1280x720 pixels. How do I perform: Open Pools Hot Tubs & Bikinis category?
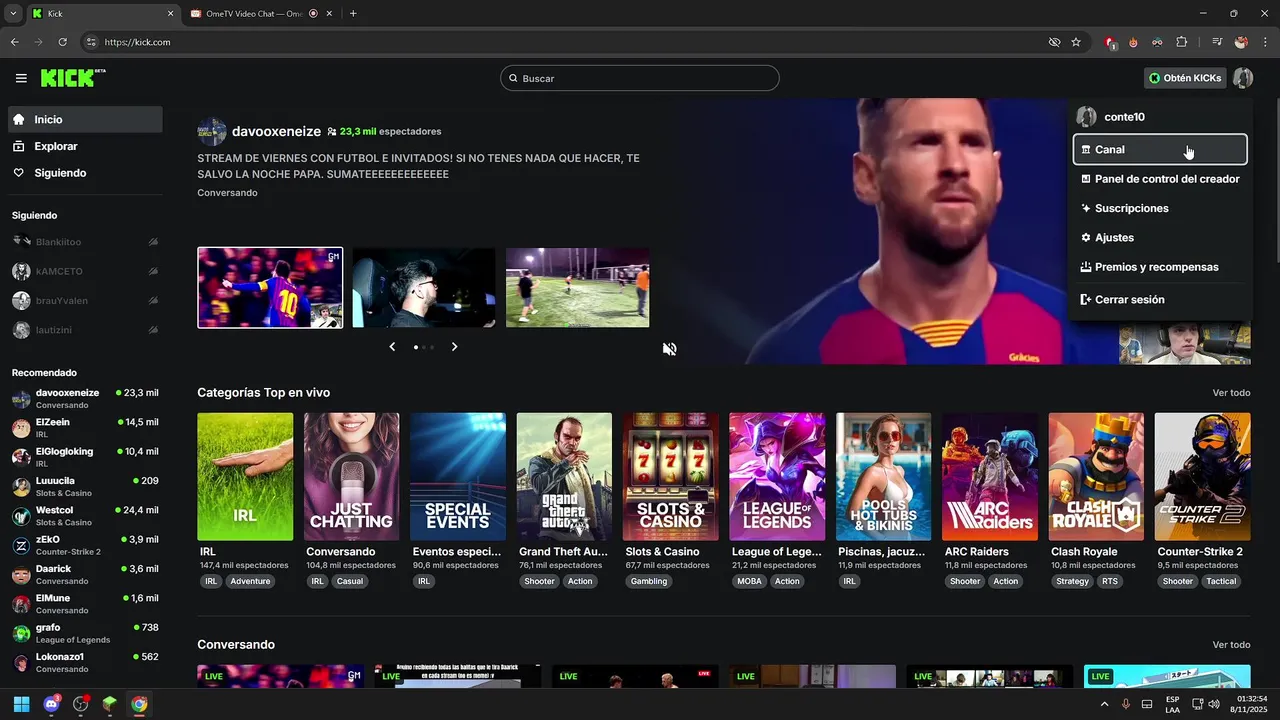pos(883,477)
